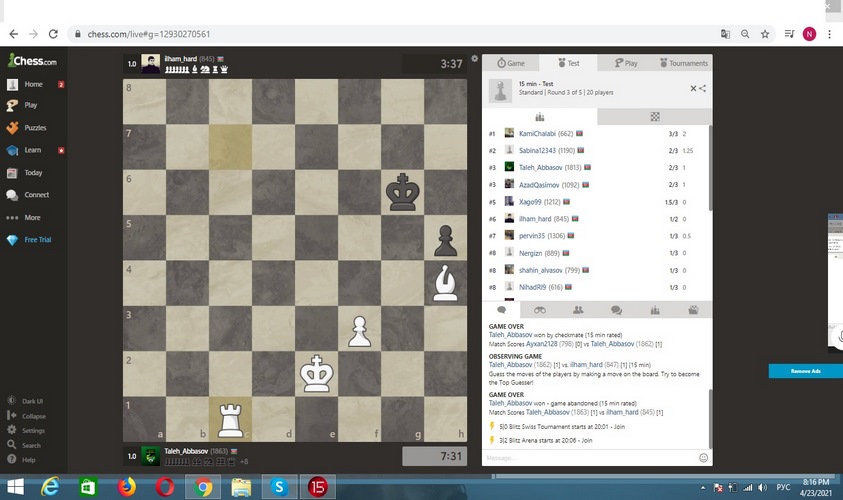Share the tournament via share icon

click(703, 89)
